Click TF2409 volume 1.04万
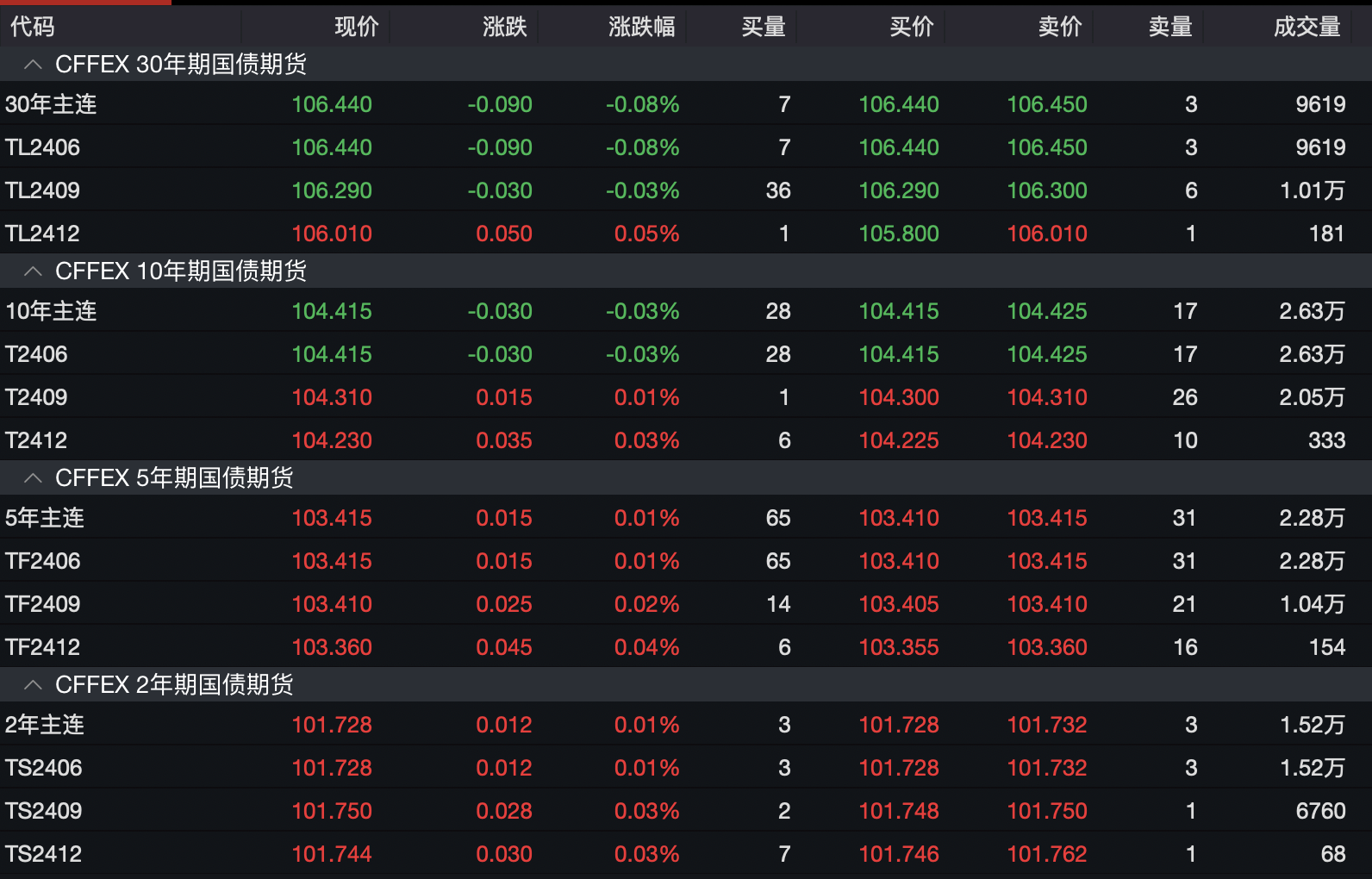 tap(1313, 604)
